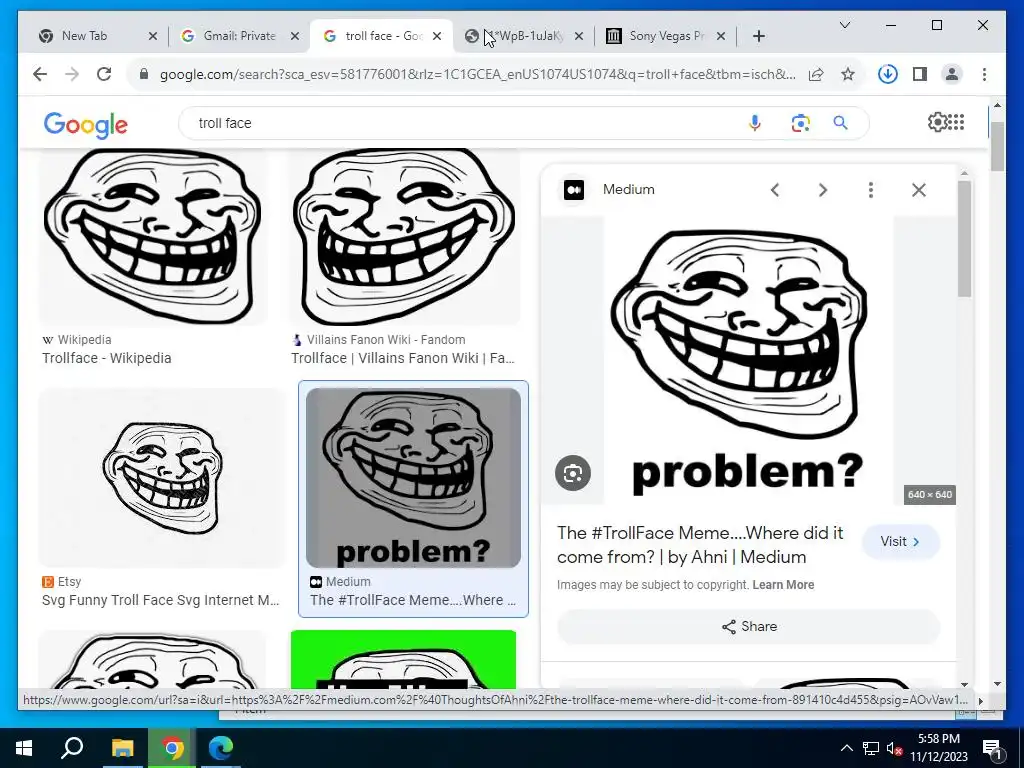Lens search inside previewed image
This screenshot has width=1024, height=768.
573,473
